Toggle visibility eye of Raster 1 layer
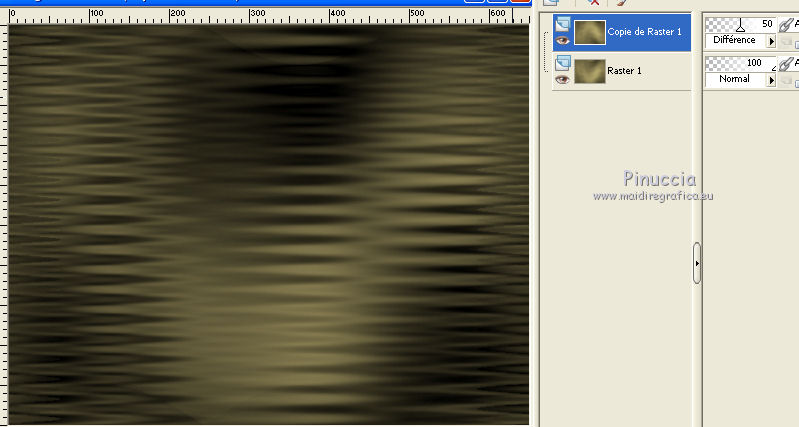The image size is (799, 427). [563, 79]
